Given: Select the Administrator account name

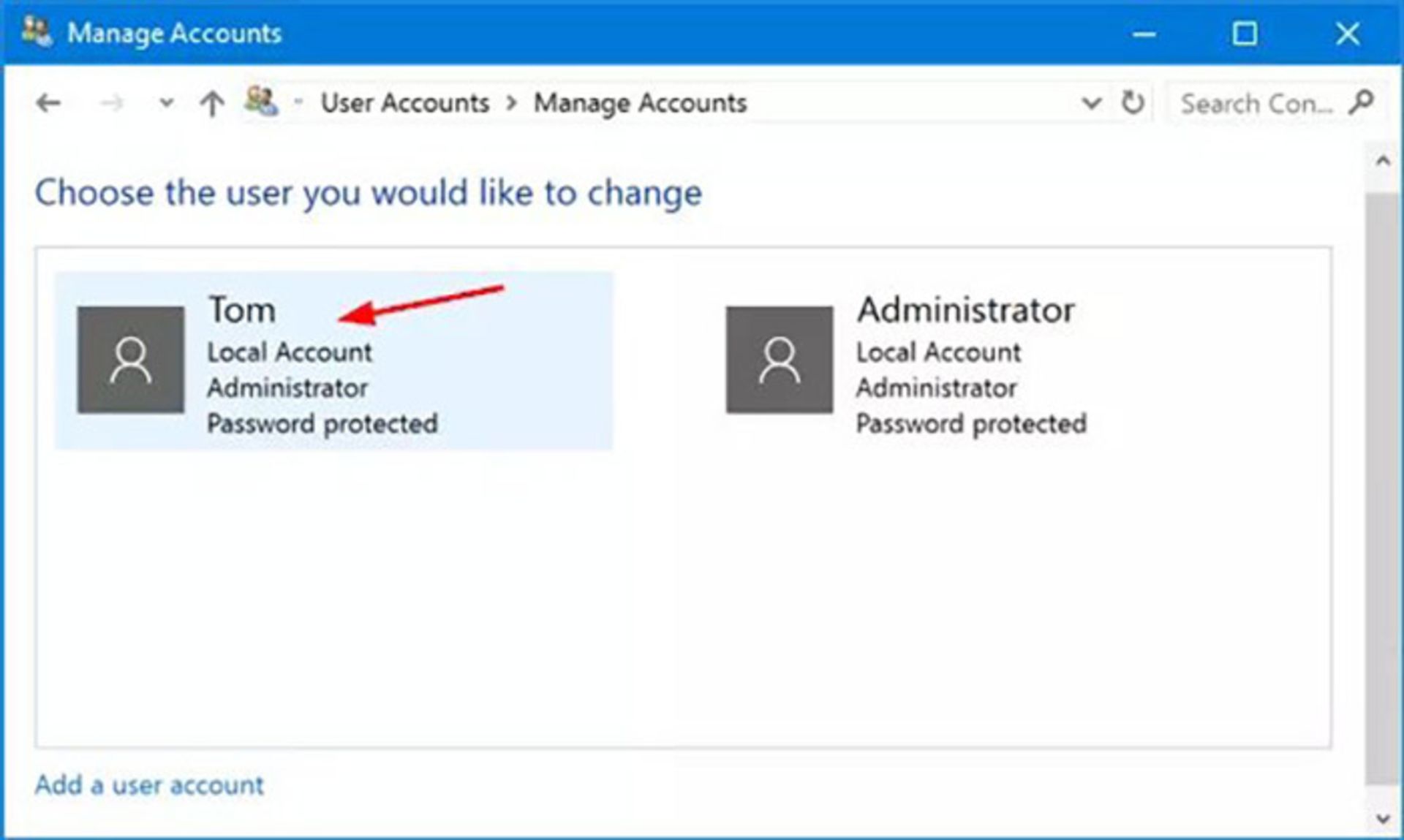Looking at the screenshot, I should [x=965, y=310].
